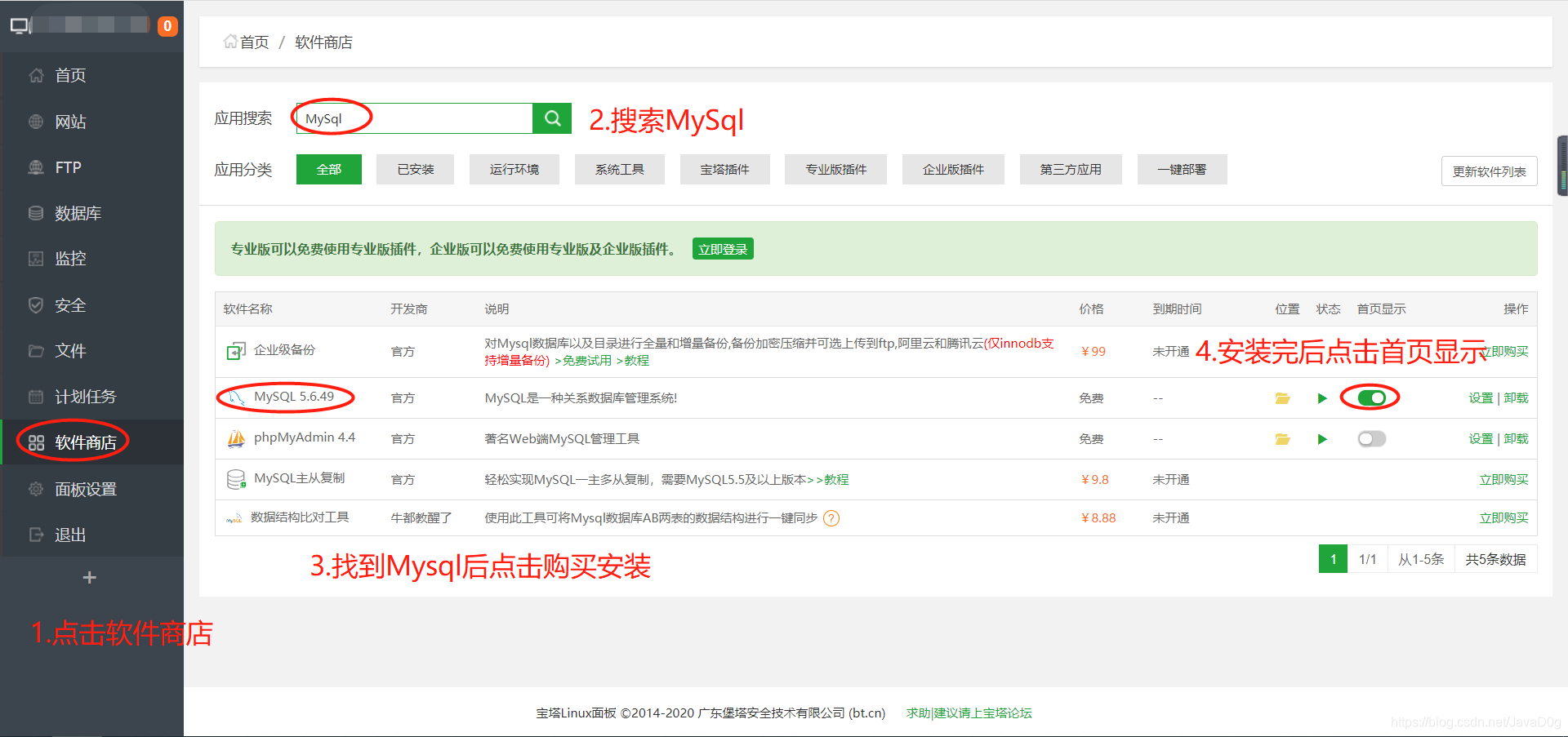Click the search magnifier button
The height and width of the screenshot is (737, 1568).
click(552, 118)
